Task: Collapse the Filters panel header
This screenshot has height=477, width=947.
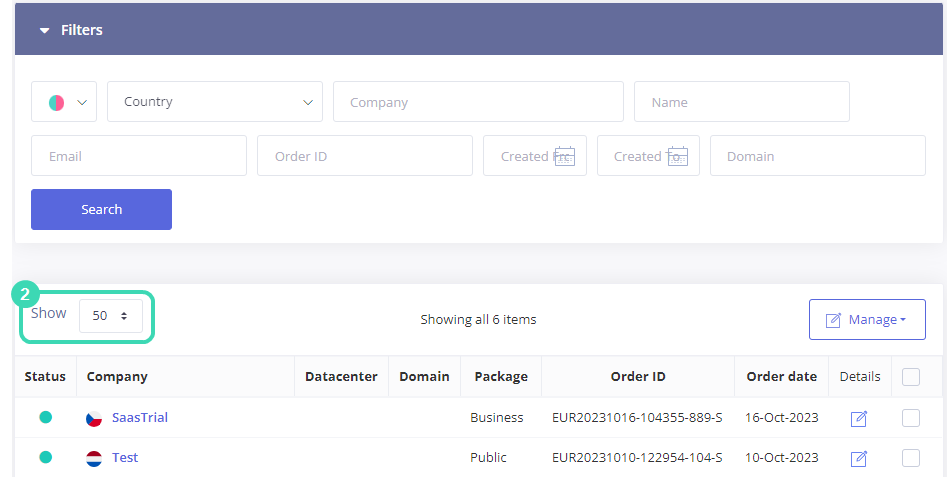Action: point(72,30)
